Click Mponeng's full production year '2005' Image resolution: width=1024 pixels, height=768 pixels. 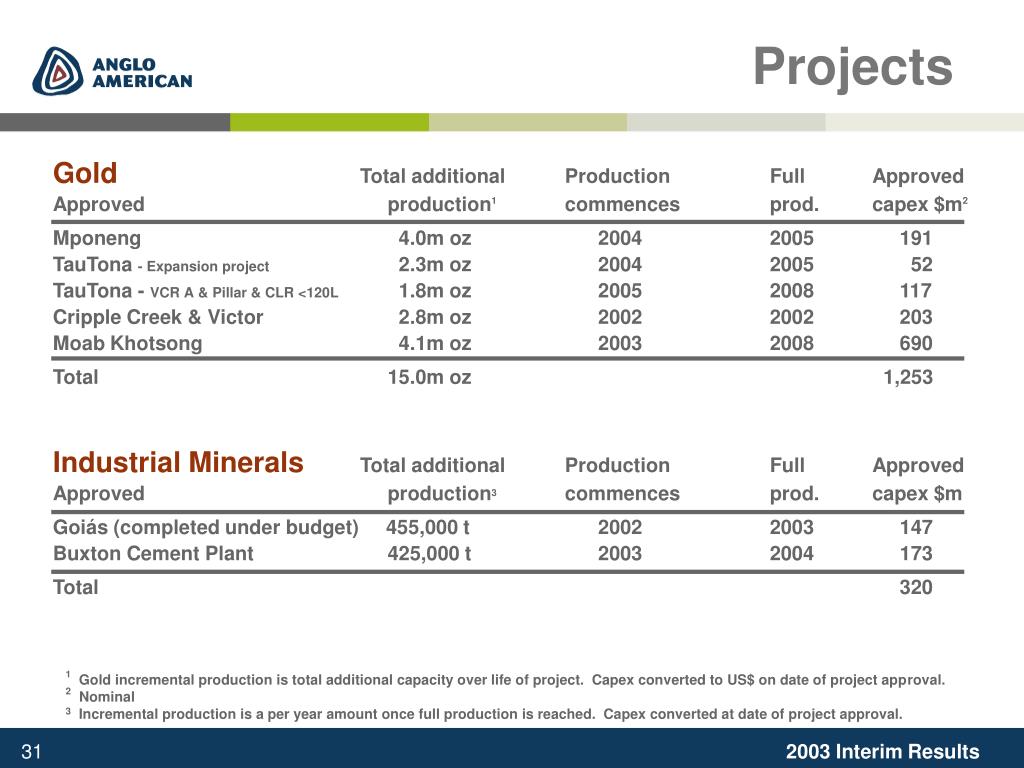coord(792,238)
